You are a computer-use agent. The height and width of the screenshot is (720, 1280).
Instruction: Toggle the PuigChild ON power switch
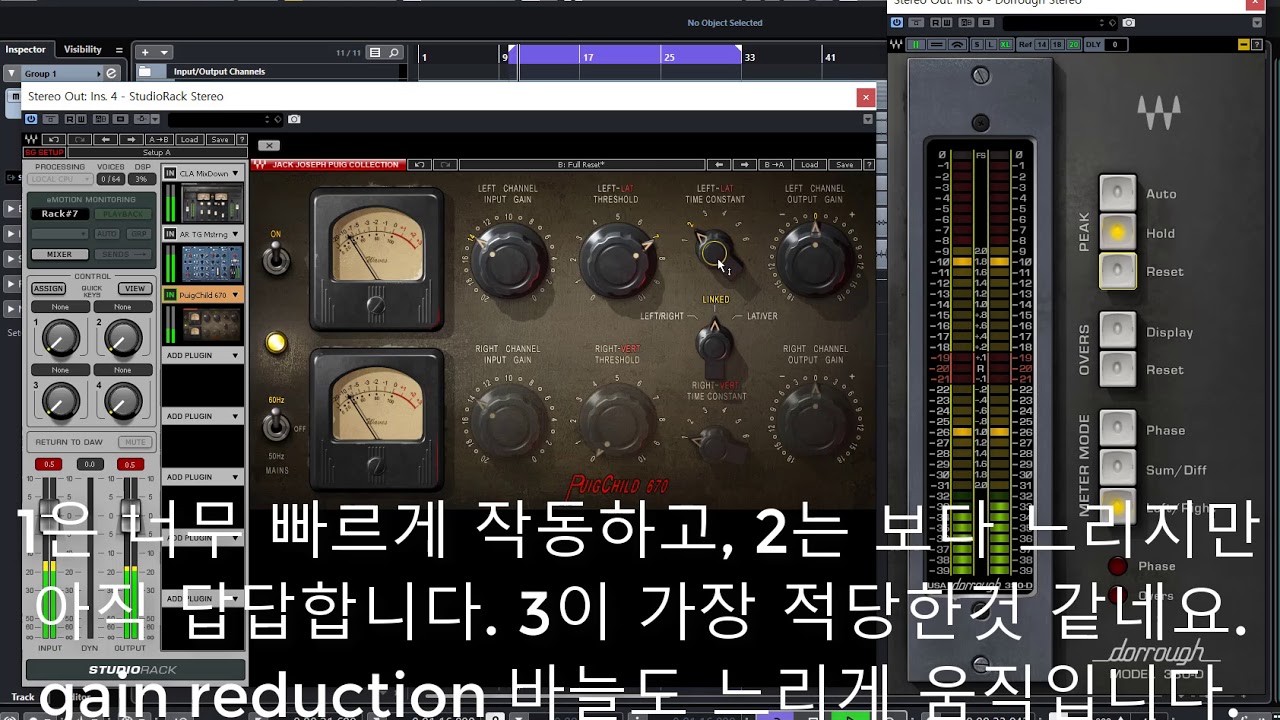pyautogui.click(x=277, y=258)
